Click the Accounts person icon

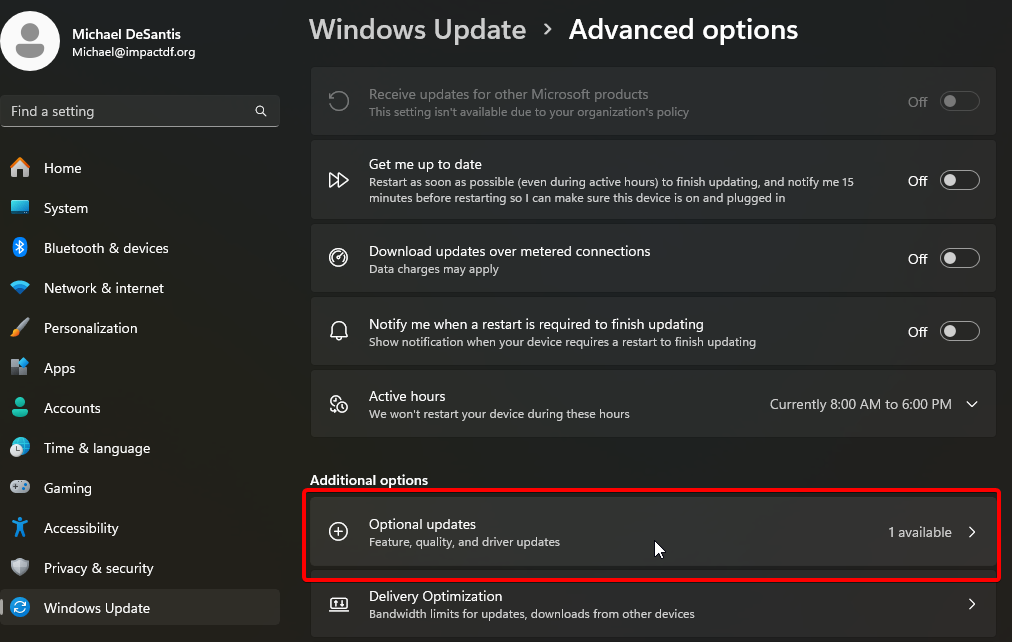20,408
